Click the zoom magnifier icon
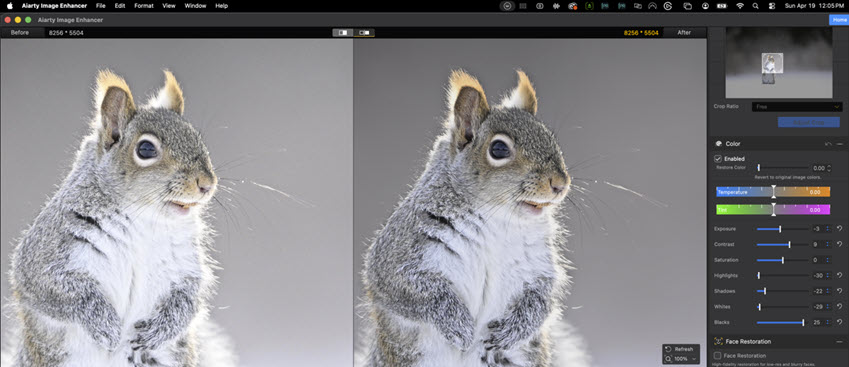Image resolution: width=849 pixels, height=367 pixels. click(669, 359)
